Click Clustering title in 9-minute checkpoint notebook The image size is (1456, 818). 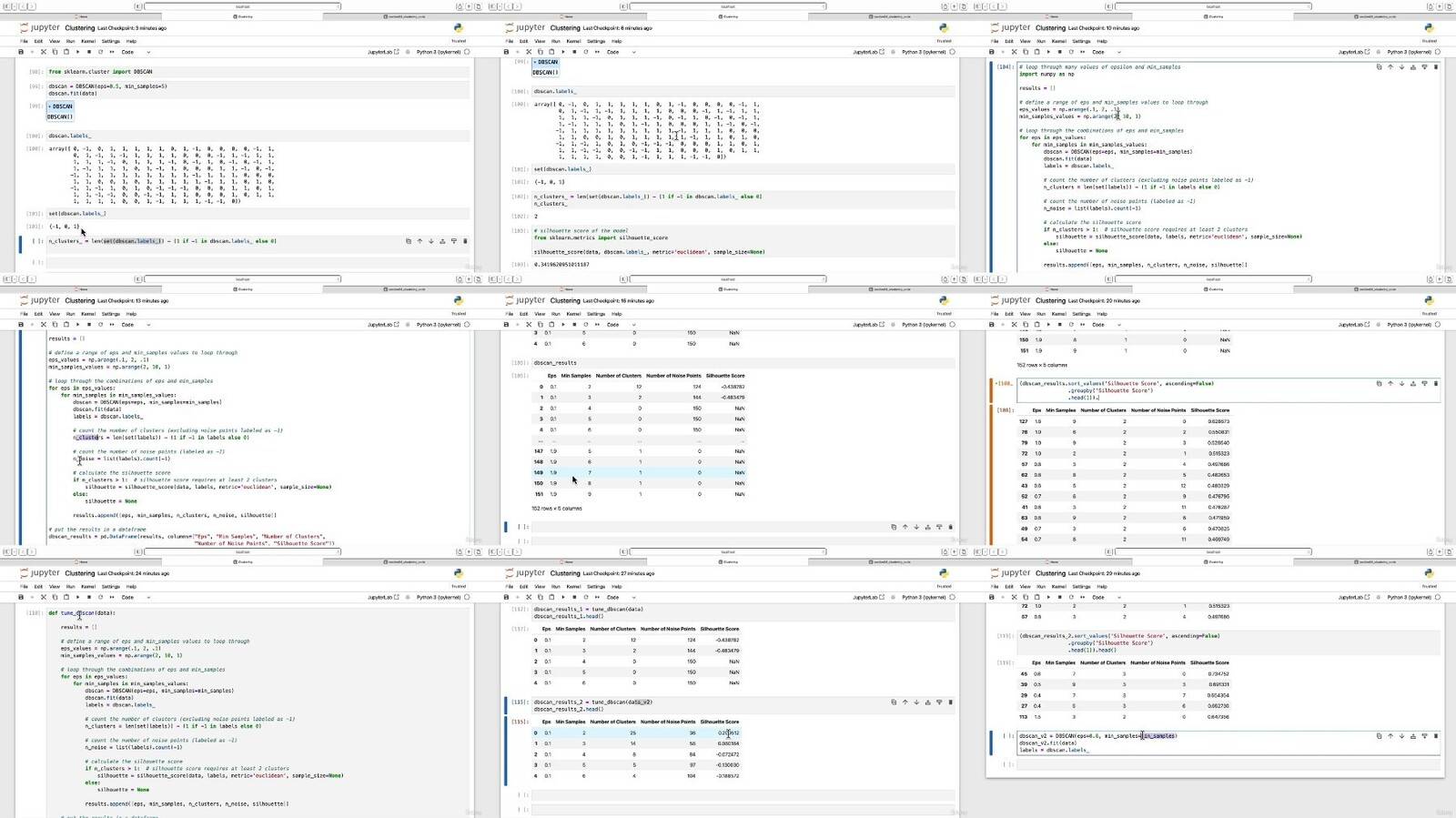(x=79, y=28)
